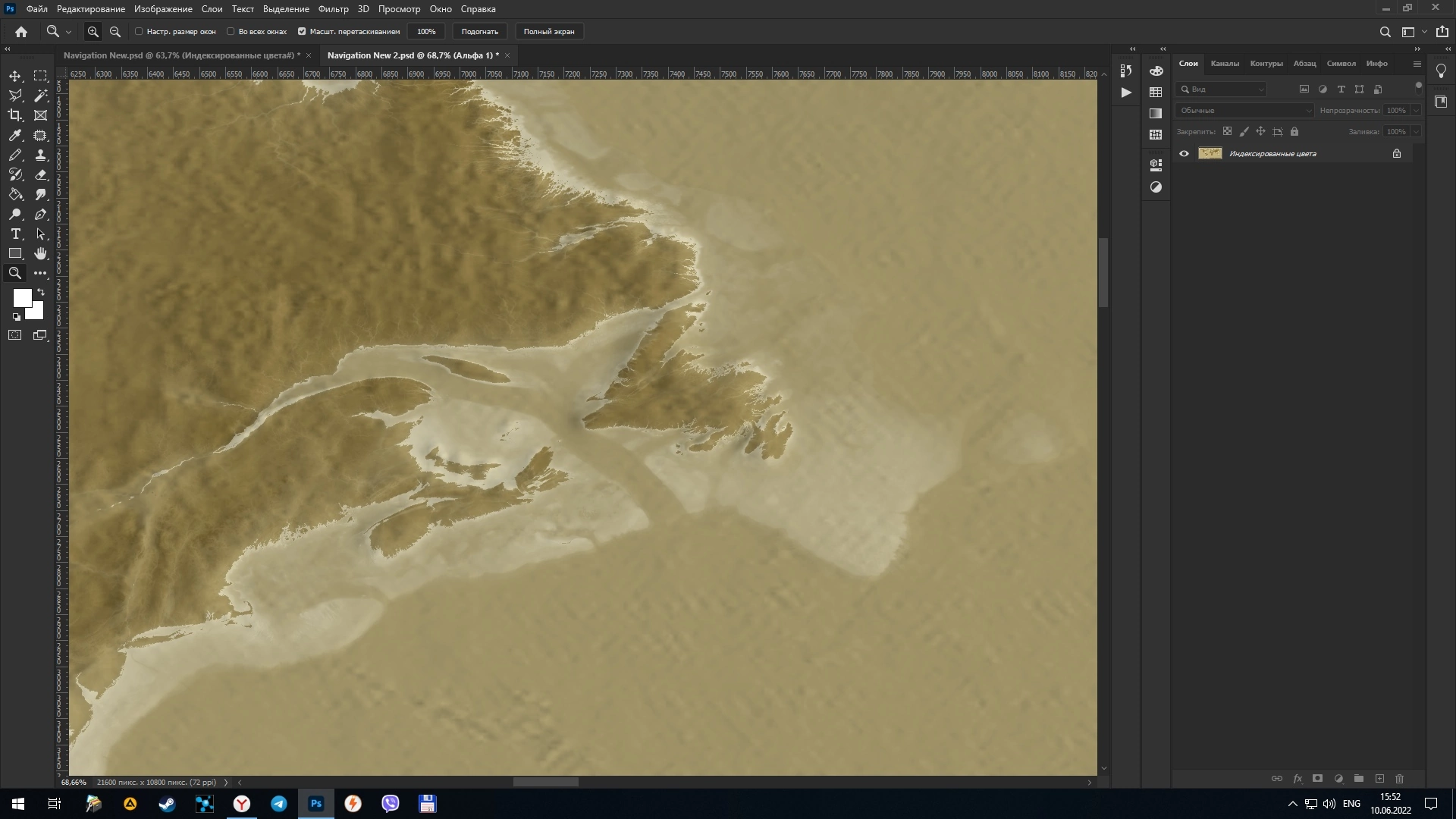The height and width of the screenshot is (819, 1456).
Task: Click the delete layer trash icon
Action: pos(1399,779)
